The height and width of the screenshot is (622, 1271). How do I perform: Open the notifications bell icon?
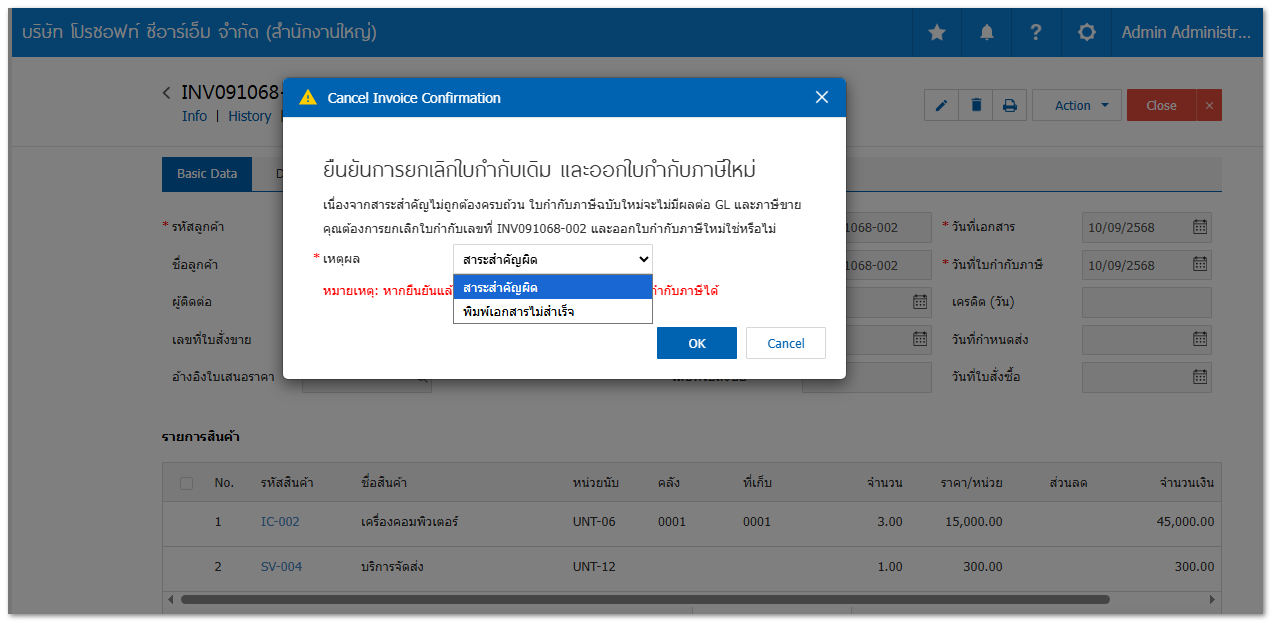pos(987,33)
